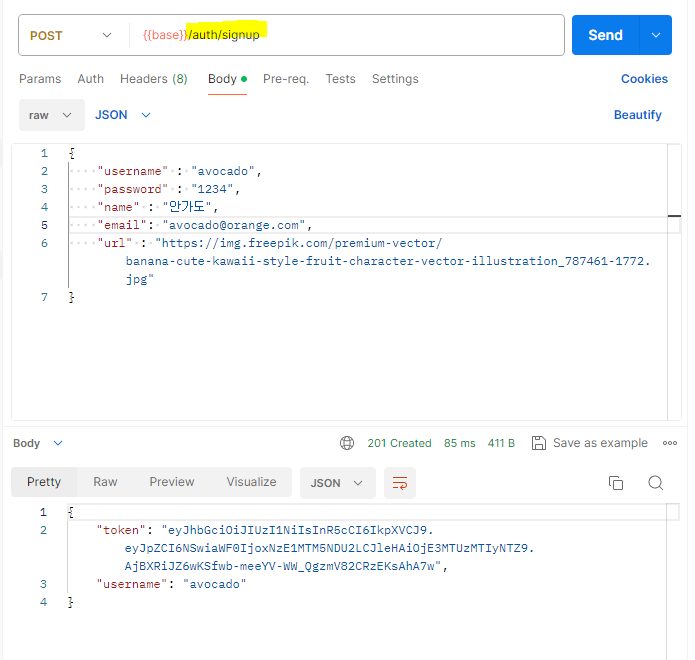Click the network globe icon

click(x=347, y=443)
